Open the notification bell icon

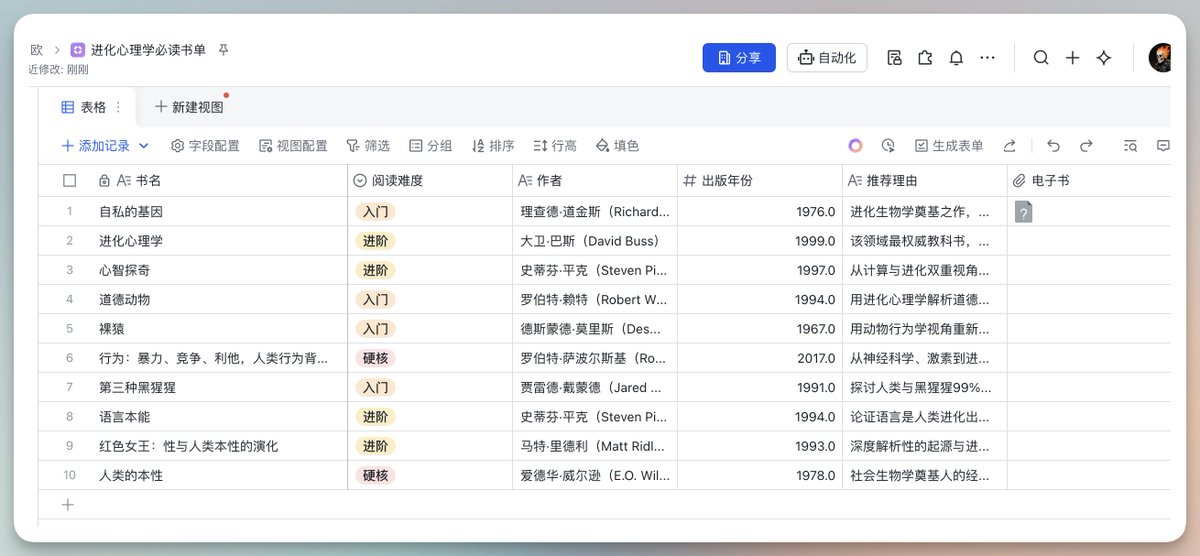(956, 58)
